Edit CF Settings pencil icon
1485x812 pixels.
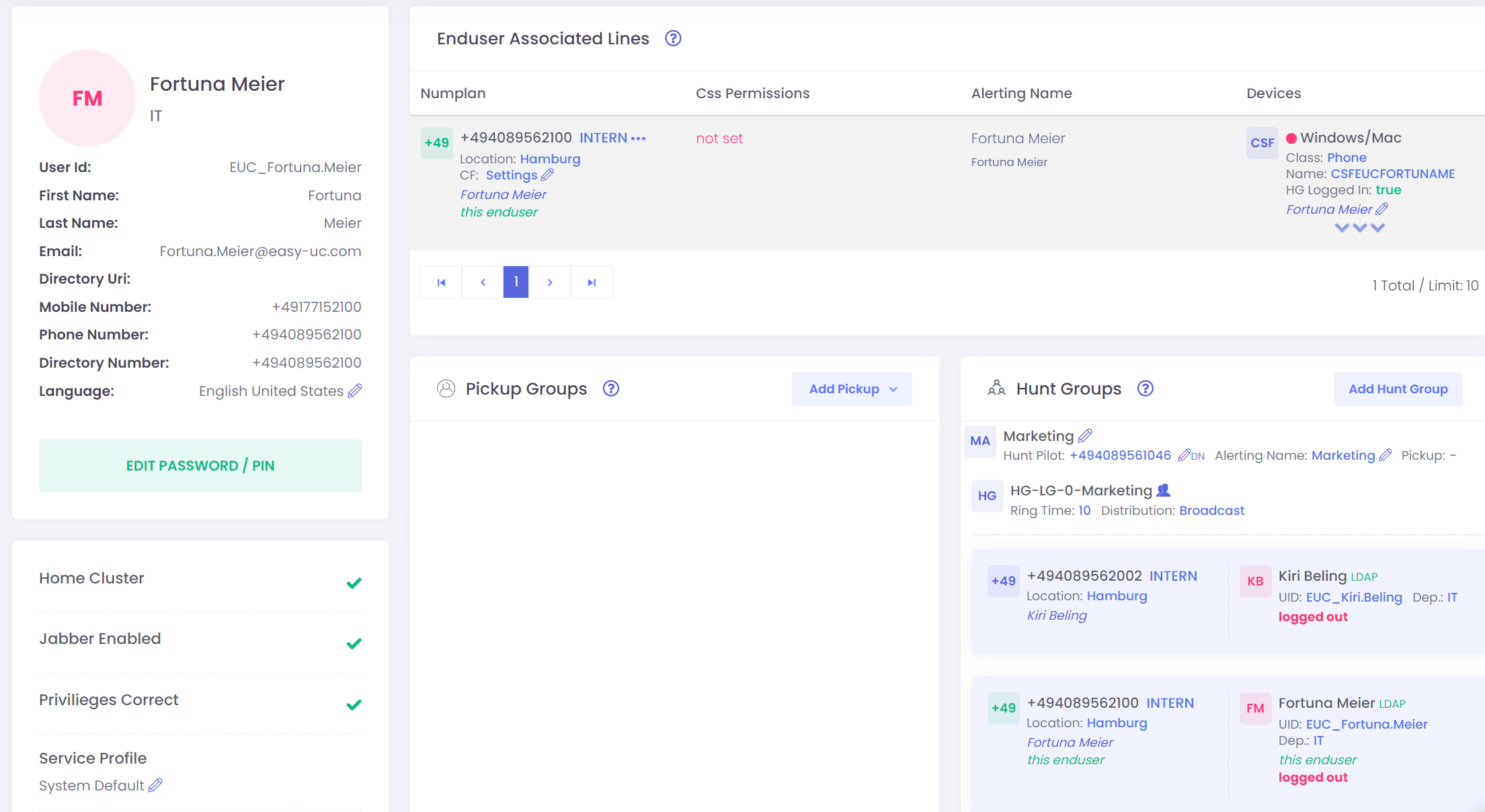547,175
